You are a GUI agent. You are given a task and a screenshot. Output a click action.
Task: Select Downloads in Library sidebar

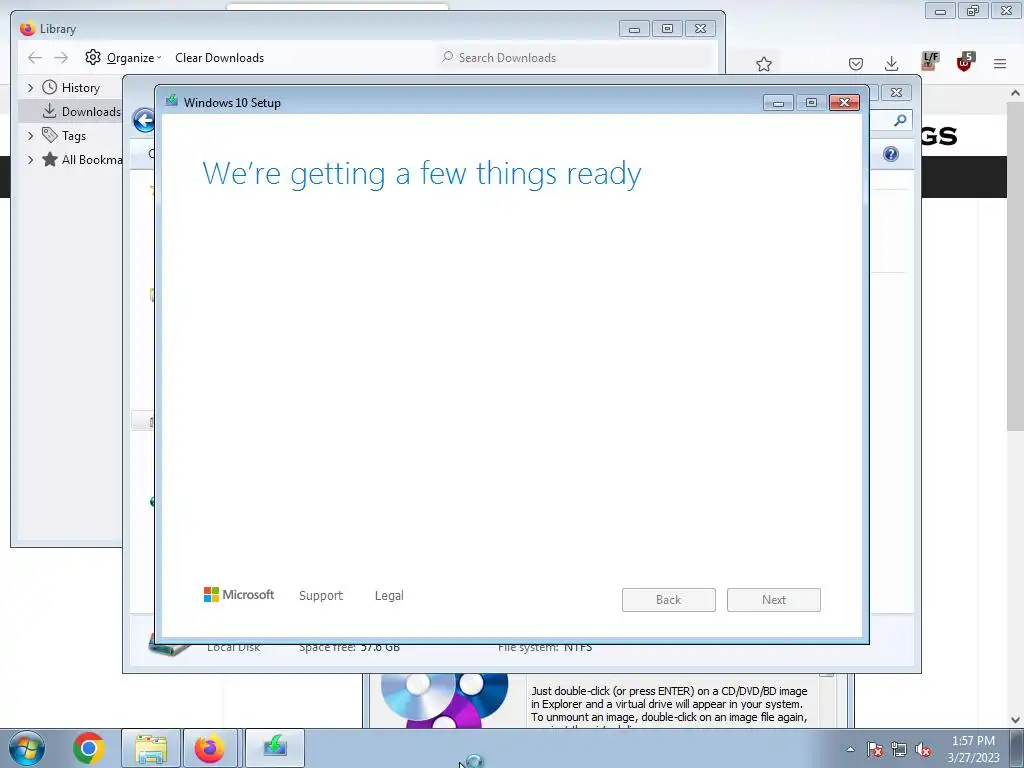tap(72, 111)
